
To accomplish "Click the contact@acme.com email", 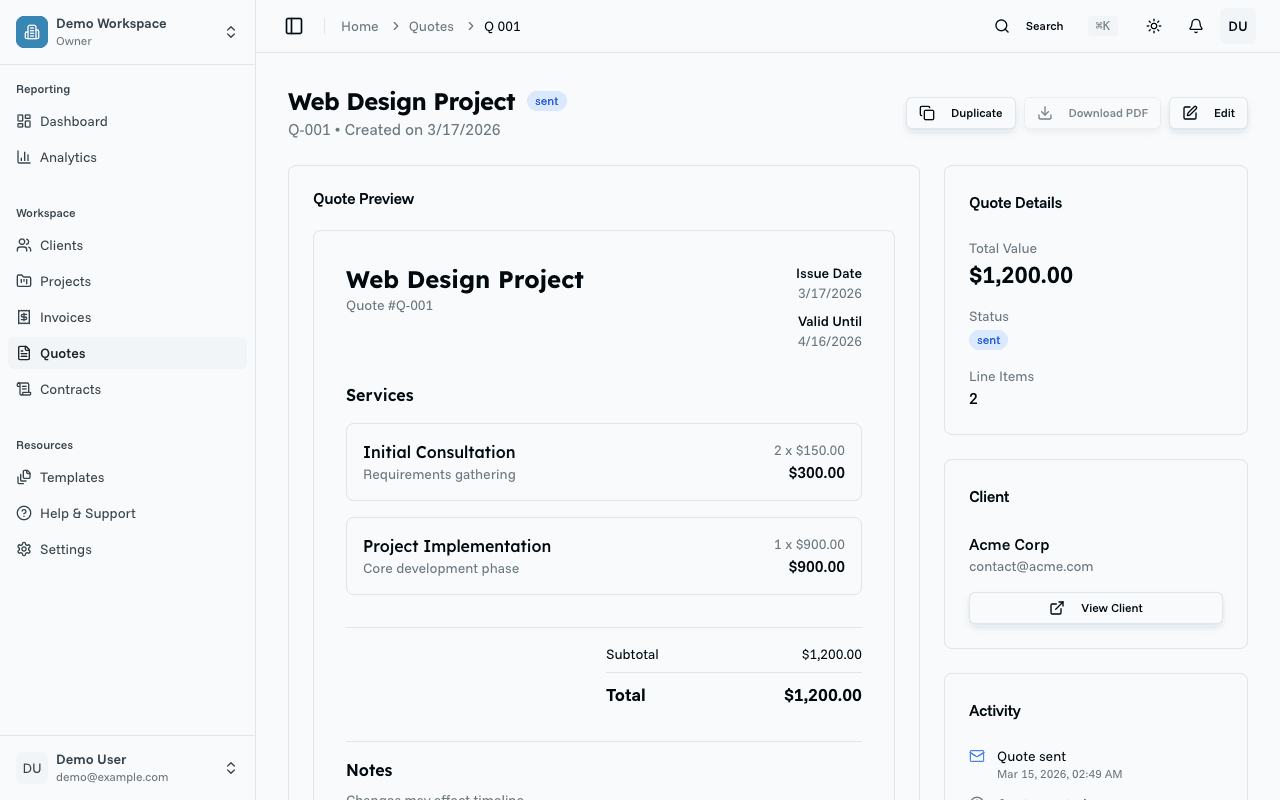I will click(x=1031, y=566).
